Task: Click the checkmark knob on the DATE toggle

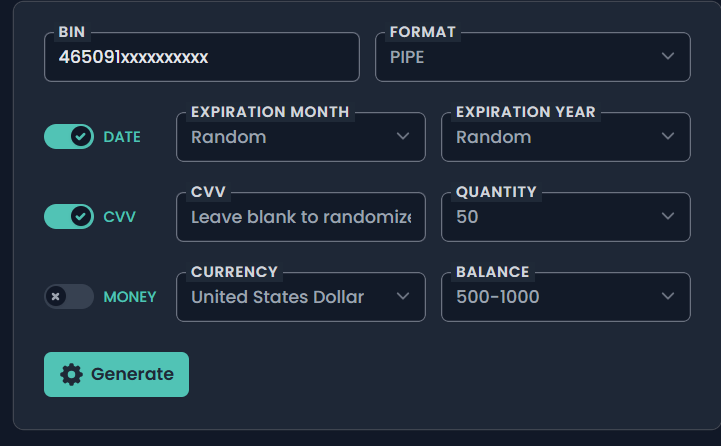Action: point(81,137)
